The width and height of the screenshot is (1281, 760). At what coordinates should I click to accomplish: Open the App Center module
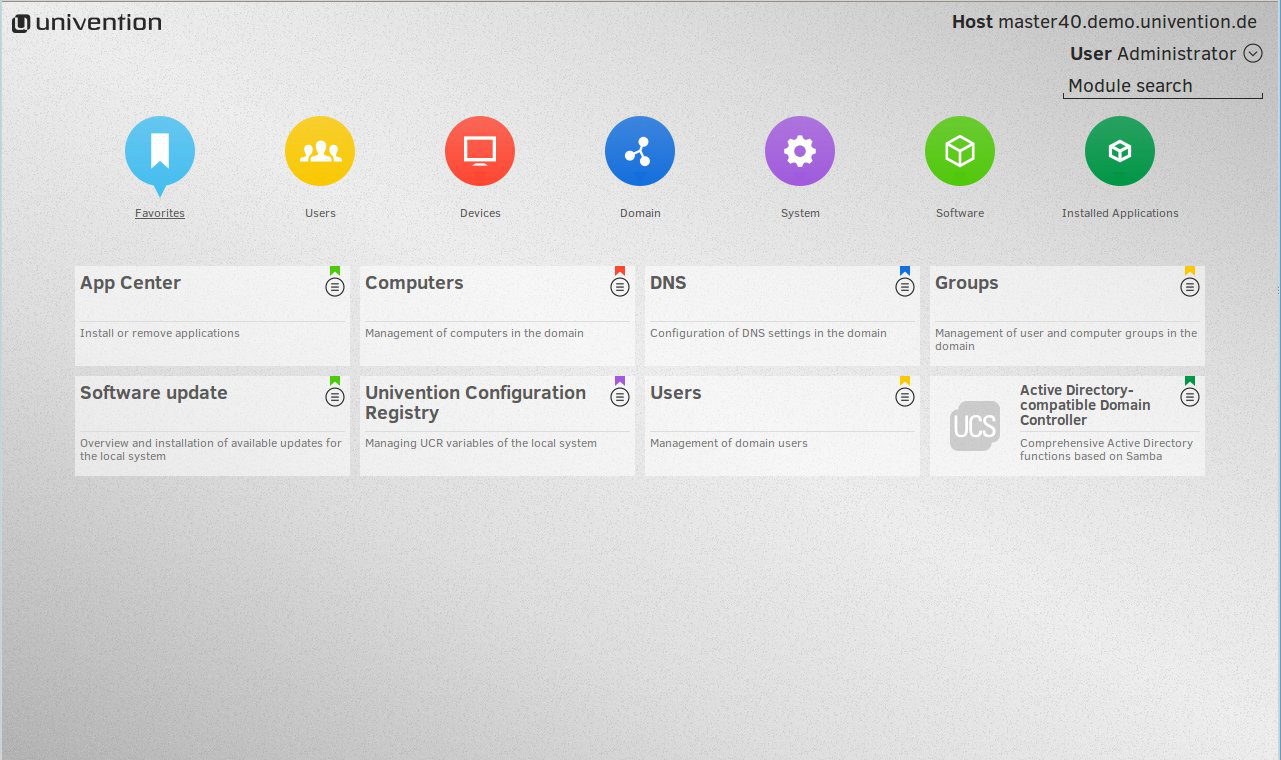[212, 315]
